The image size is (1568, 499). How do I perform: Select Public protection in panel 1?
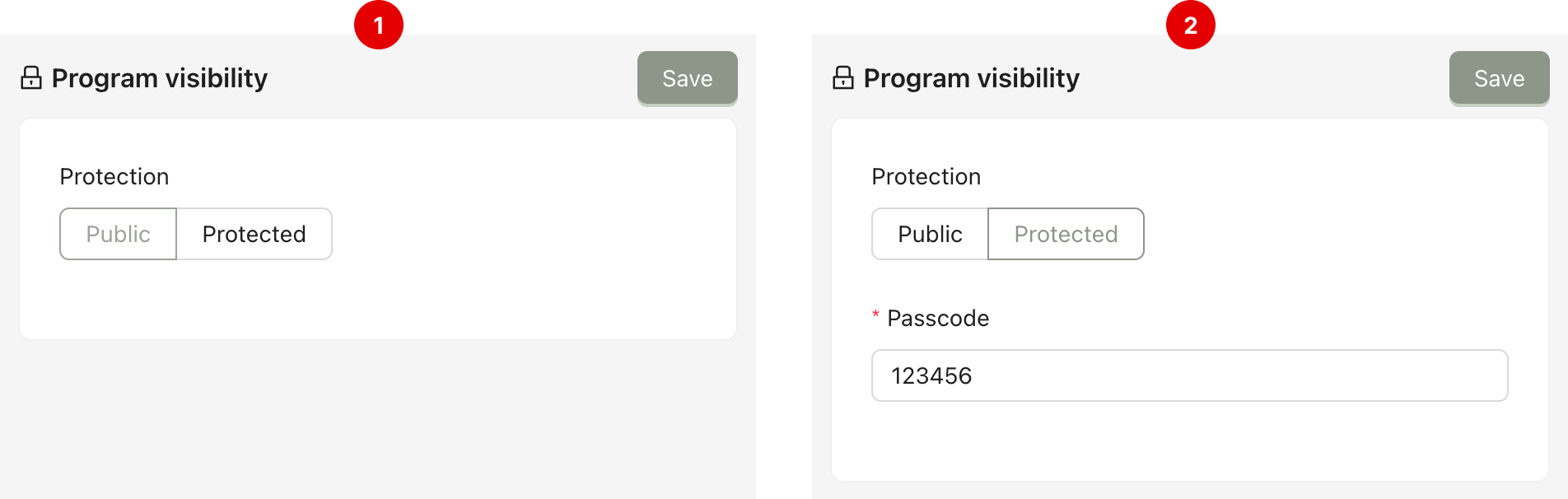tap(118, 235)
